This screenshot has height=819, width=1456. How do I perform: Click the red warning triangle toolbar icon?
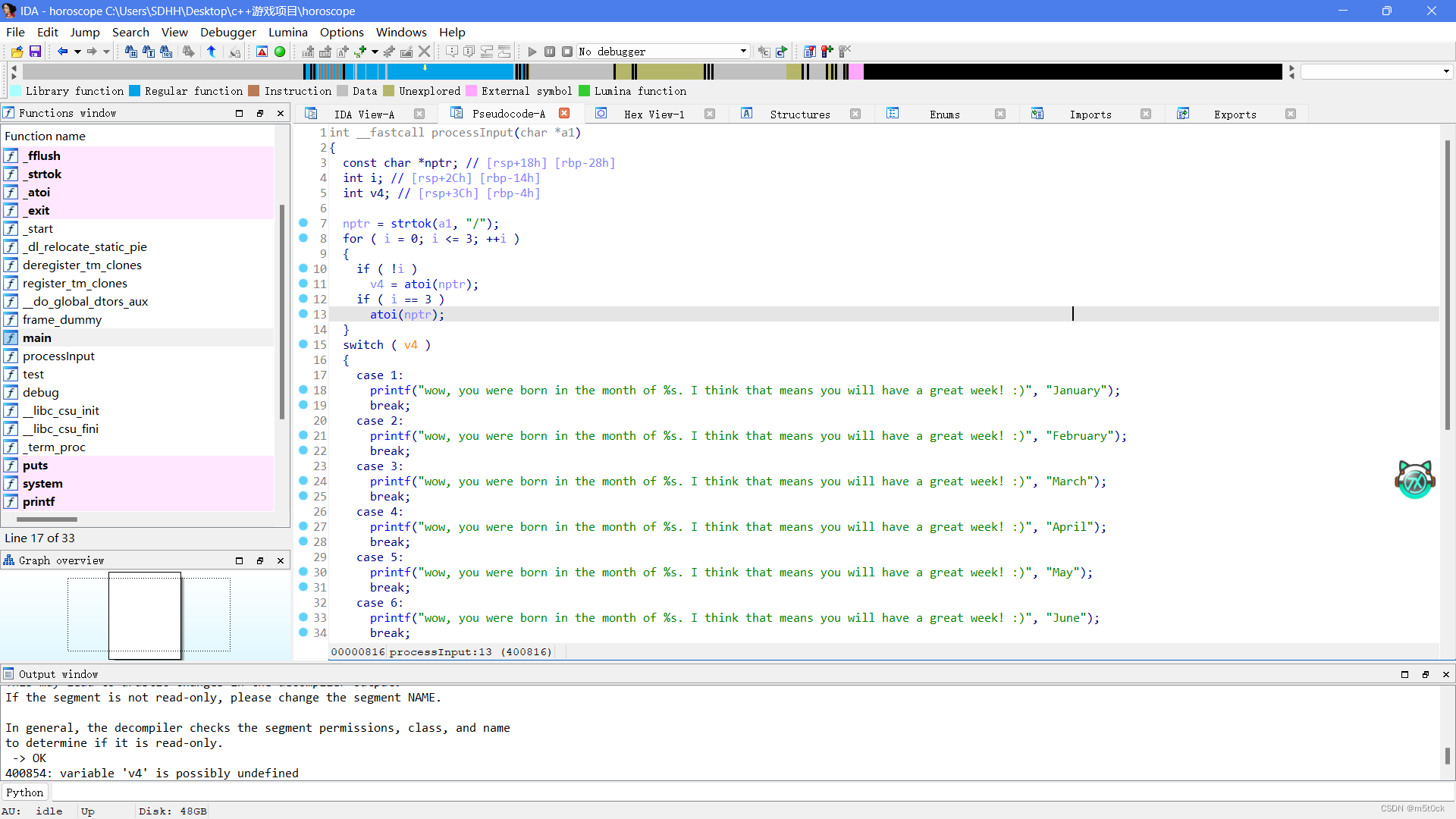(262, 52)
